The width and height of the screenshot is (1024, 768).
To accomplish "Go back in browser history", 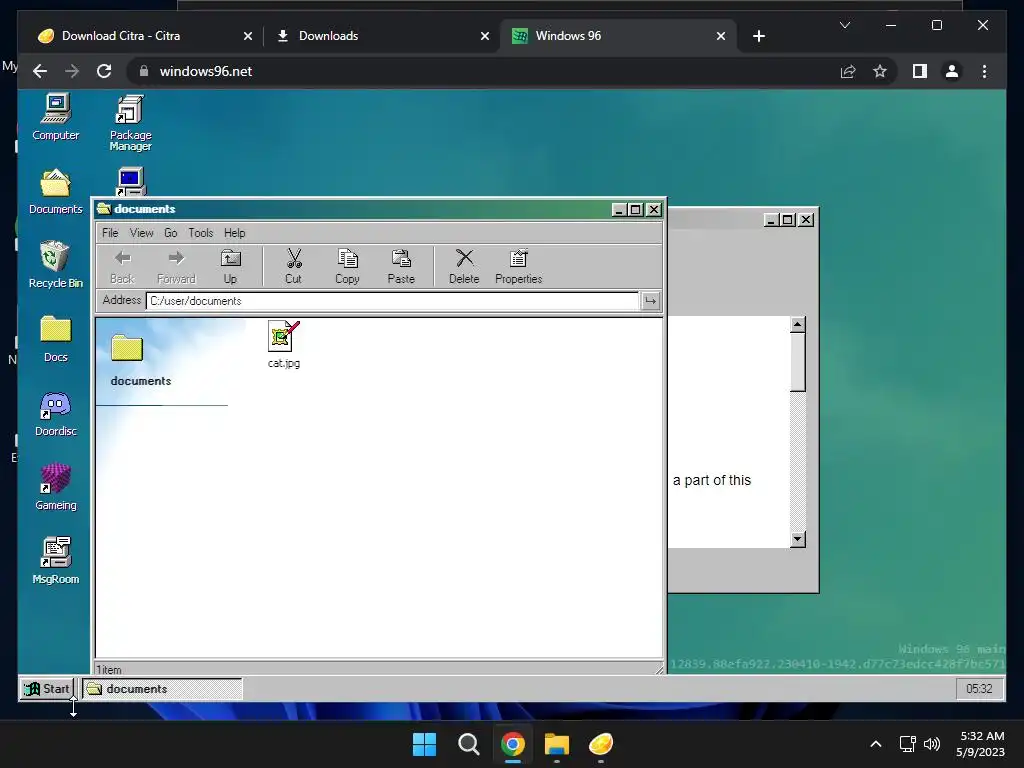I will pos(40,71).
